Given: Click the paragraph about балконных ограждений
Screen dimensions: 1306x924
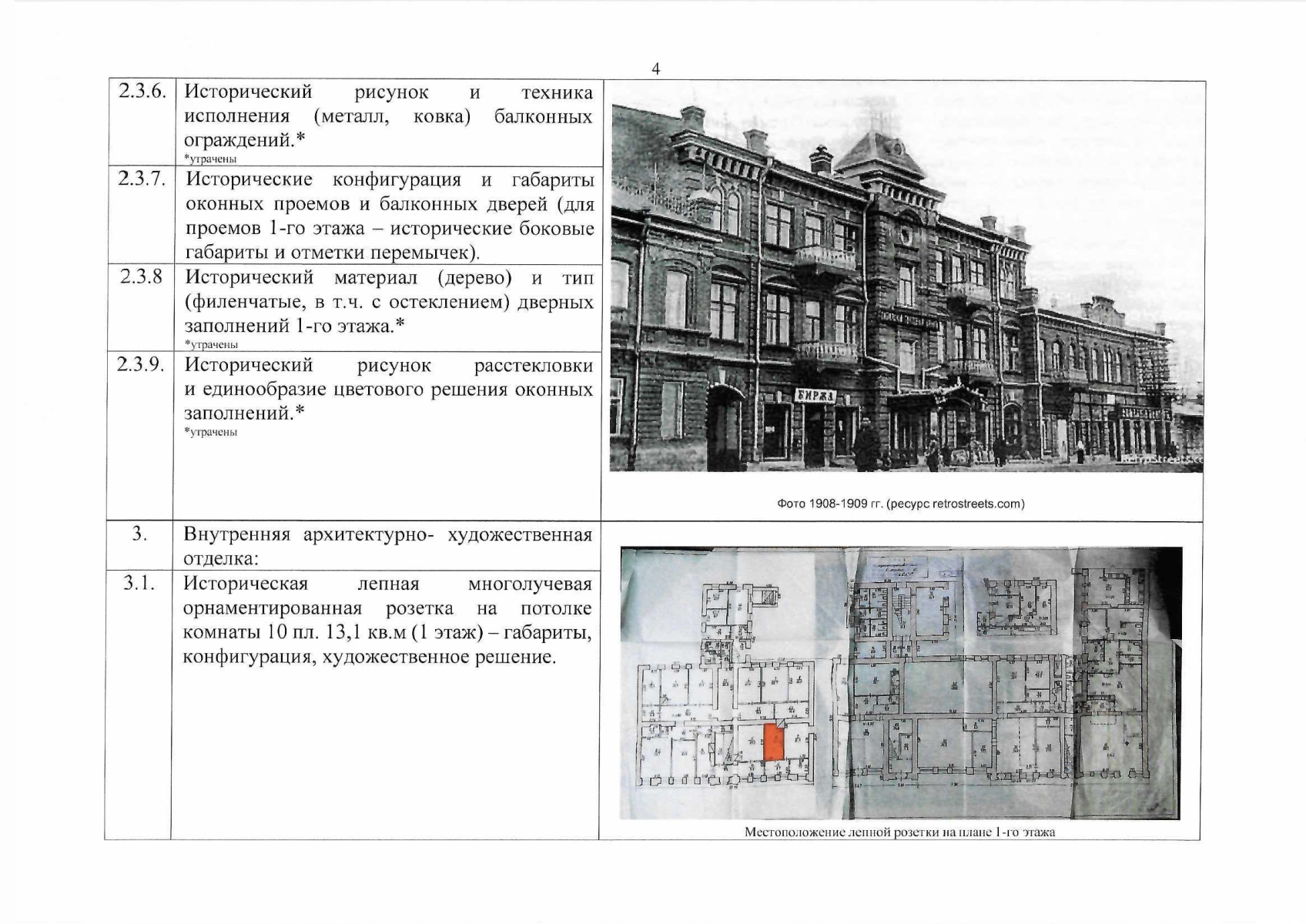Looking at the screenshot, I should click(388, 117).
